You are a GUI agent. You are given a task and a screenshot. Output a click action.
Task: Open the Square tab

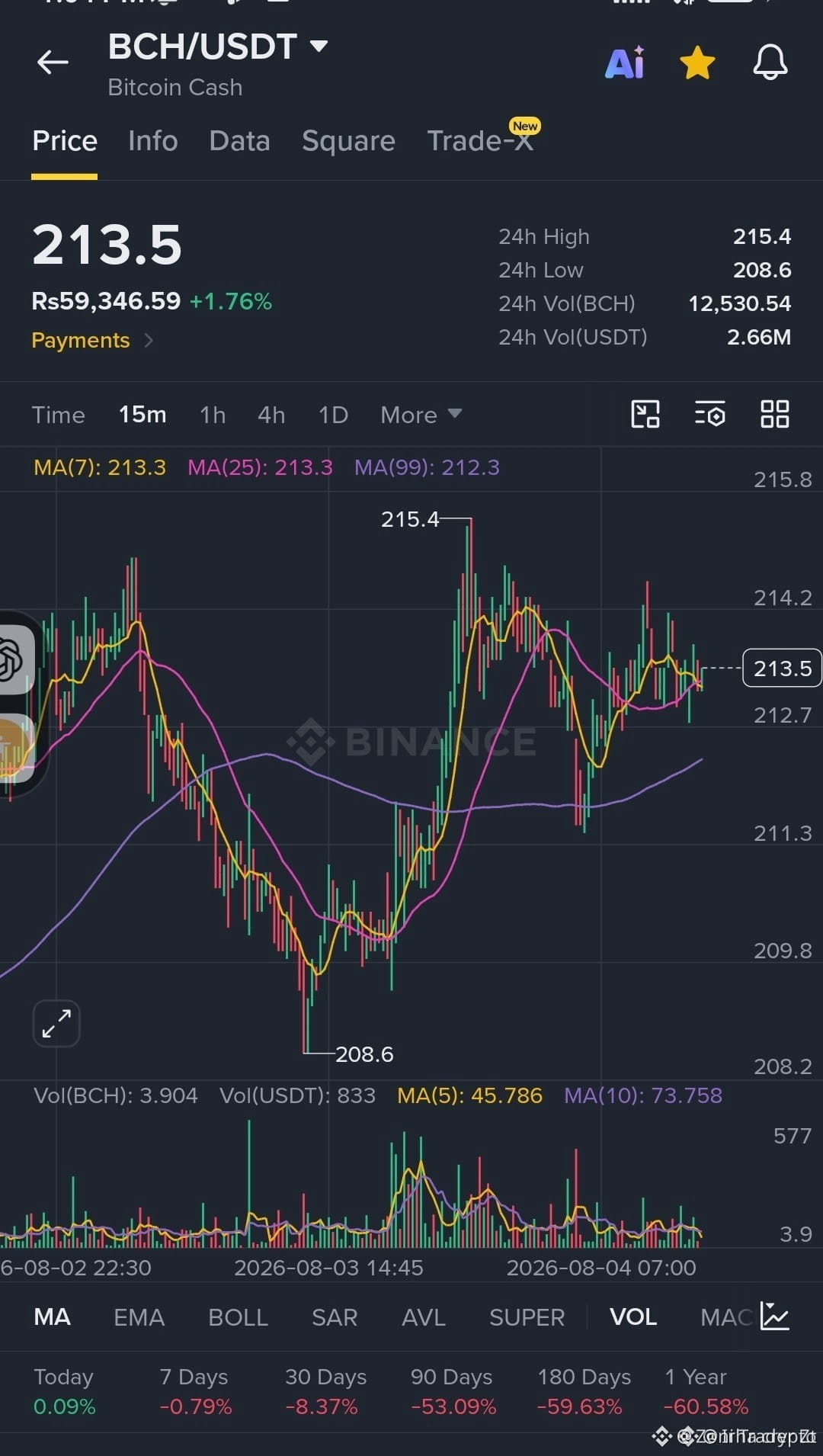pyautogui.click(x=348, y=141)
